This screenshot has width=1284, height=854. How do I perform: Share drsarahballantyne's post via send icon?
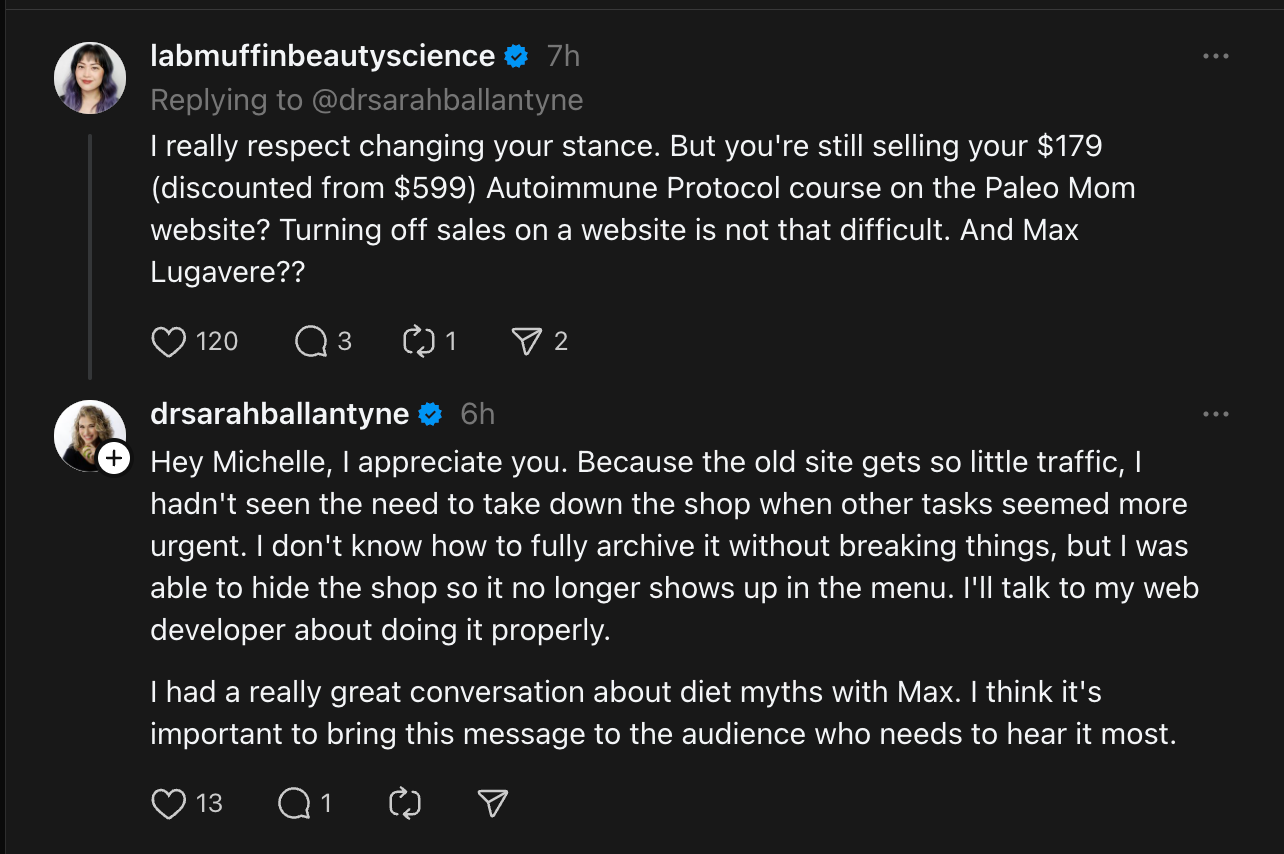493,803
